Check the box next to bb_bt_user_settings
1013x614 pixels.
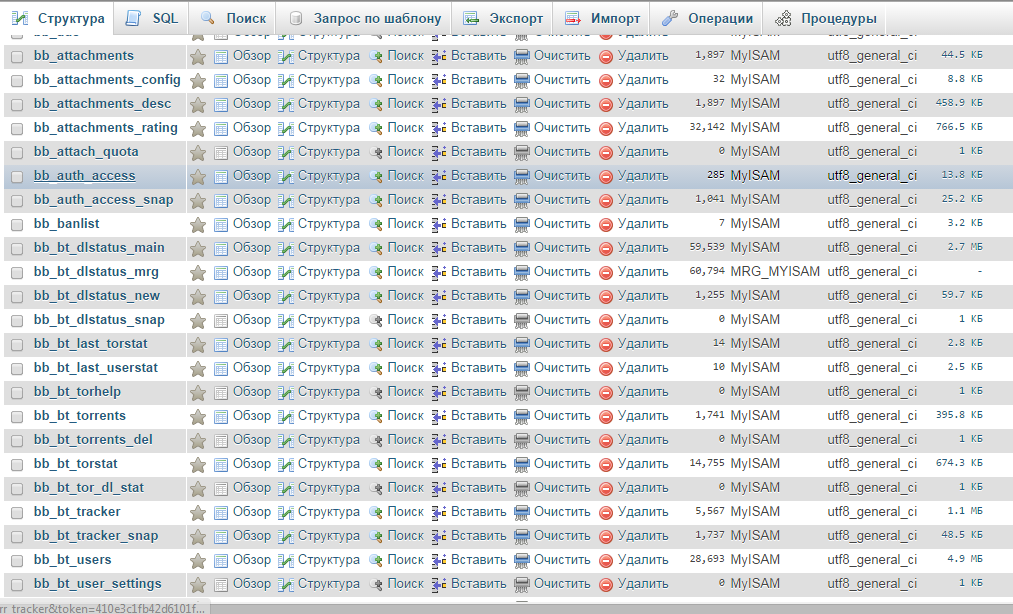(17, 584)
